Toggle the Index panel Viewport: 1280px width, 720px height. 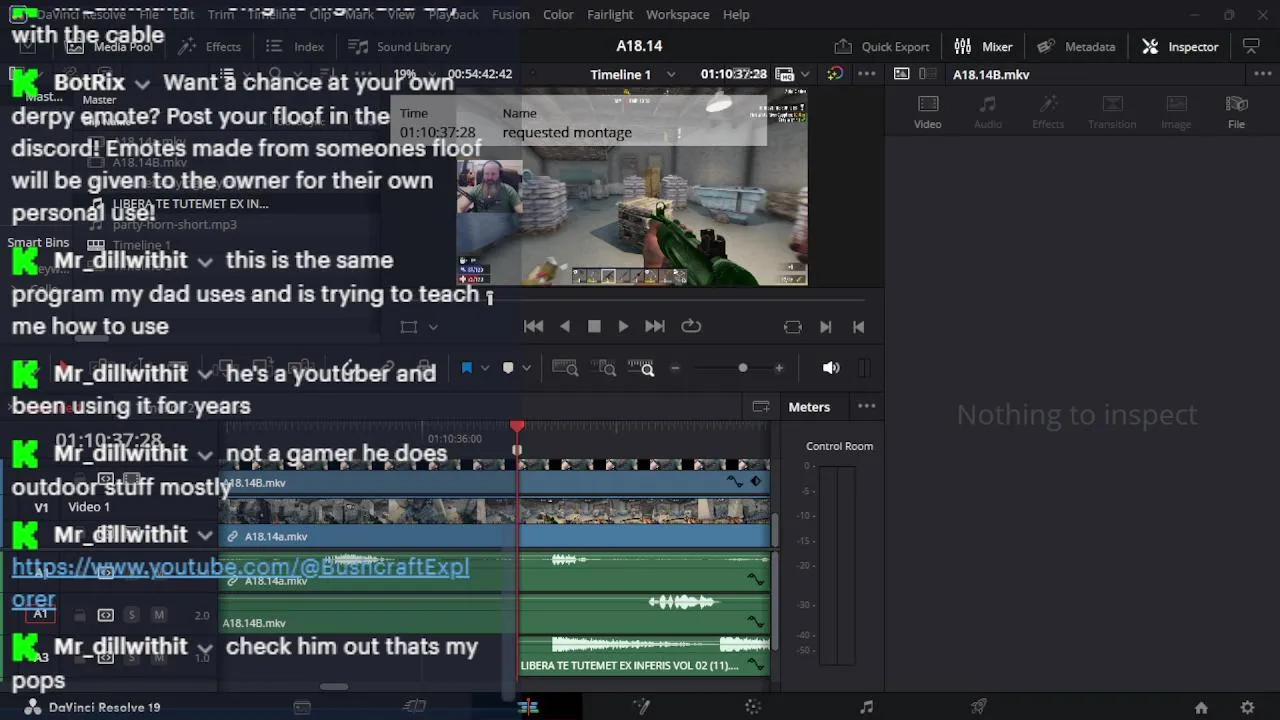click(295, 46)
